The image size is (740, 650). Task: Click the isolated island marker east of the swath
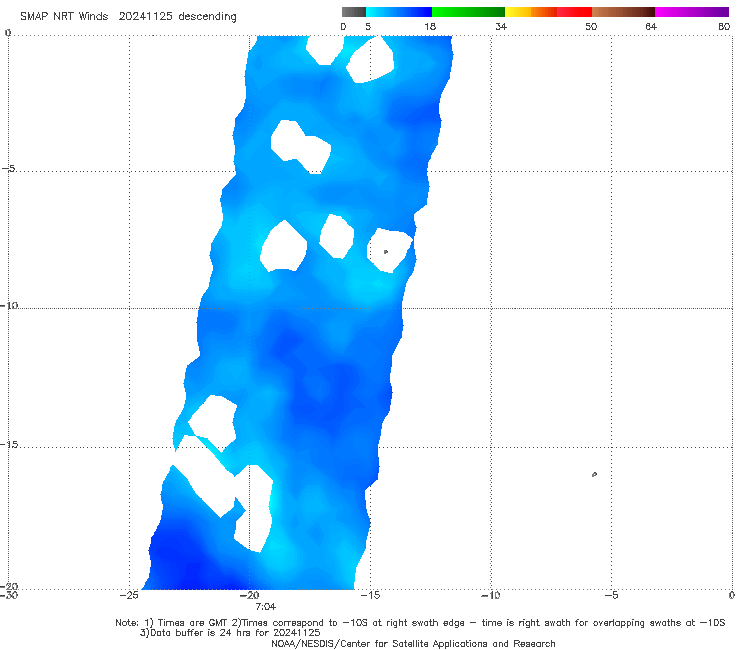click(594, 474)
